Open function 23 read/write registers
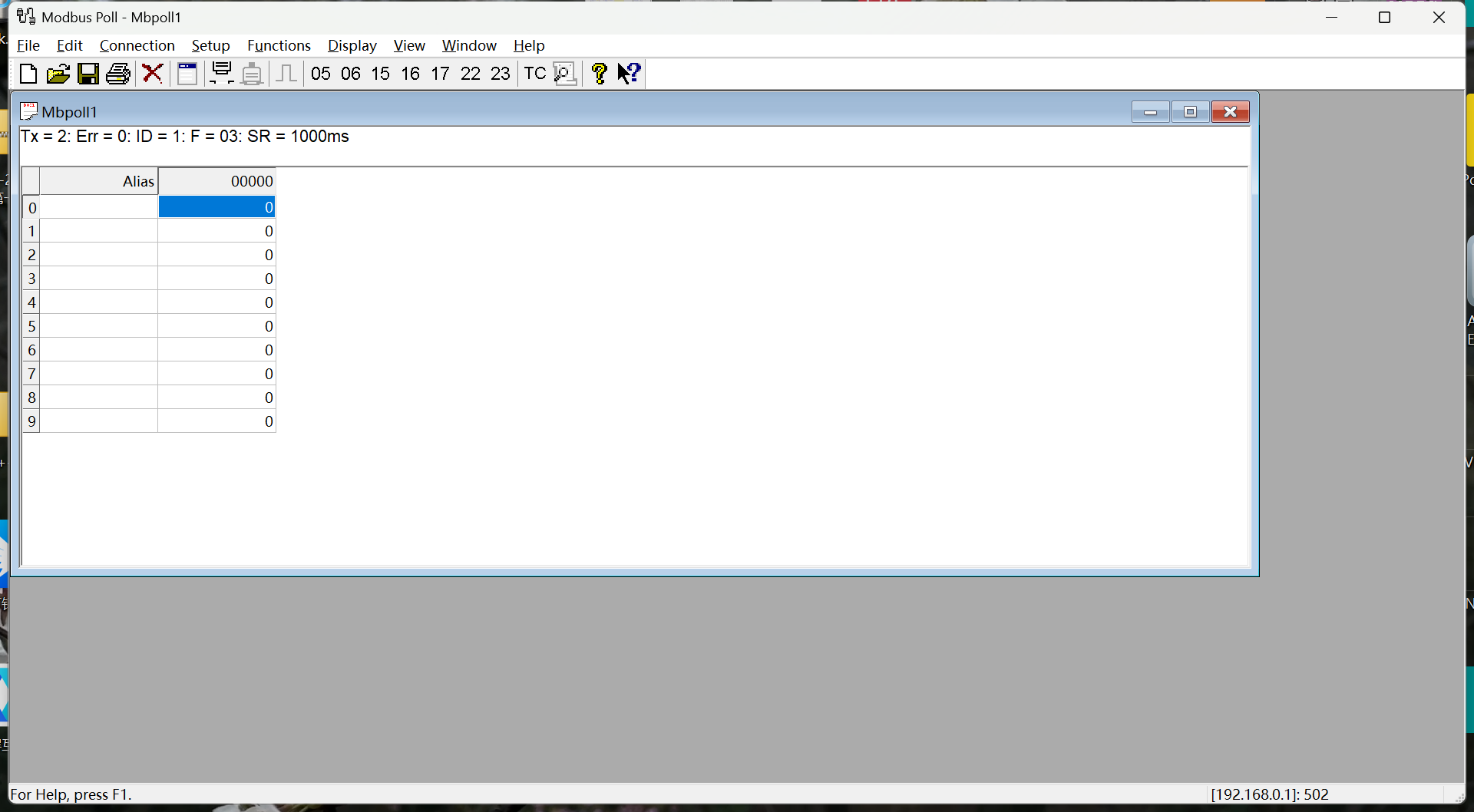 coord(501,74)
